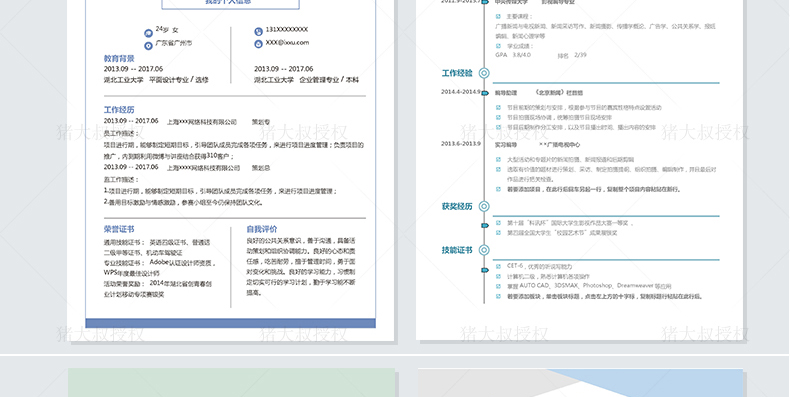Click the bullet icon before 主要课程
790x397 pixels.
[x=498, y=17]
